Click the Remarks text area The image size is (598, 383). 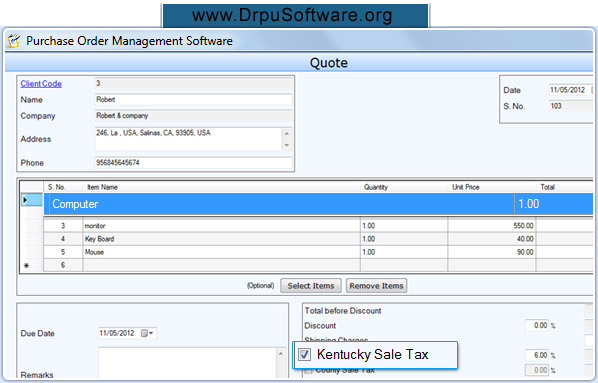[187, 362]
